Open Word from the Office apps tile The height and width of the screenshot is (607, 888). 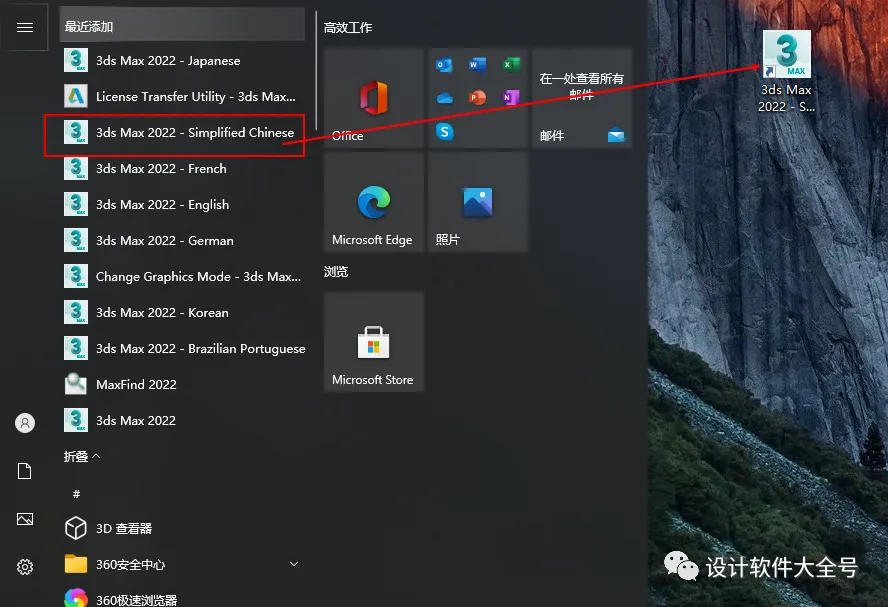[477, 65]
